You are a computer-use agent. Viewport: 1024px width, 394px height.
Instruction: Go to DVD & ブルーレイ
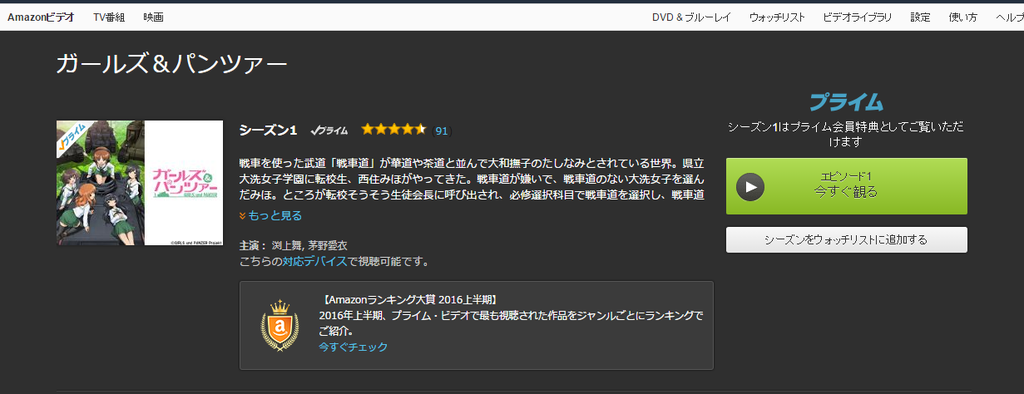click(x=691, y=18)
